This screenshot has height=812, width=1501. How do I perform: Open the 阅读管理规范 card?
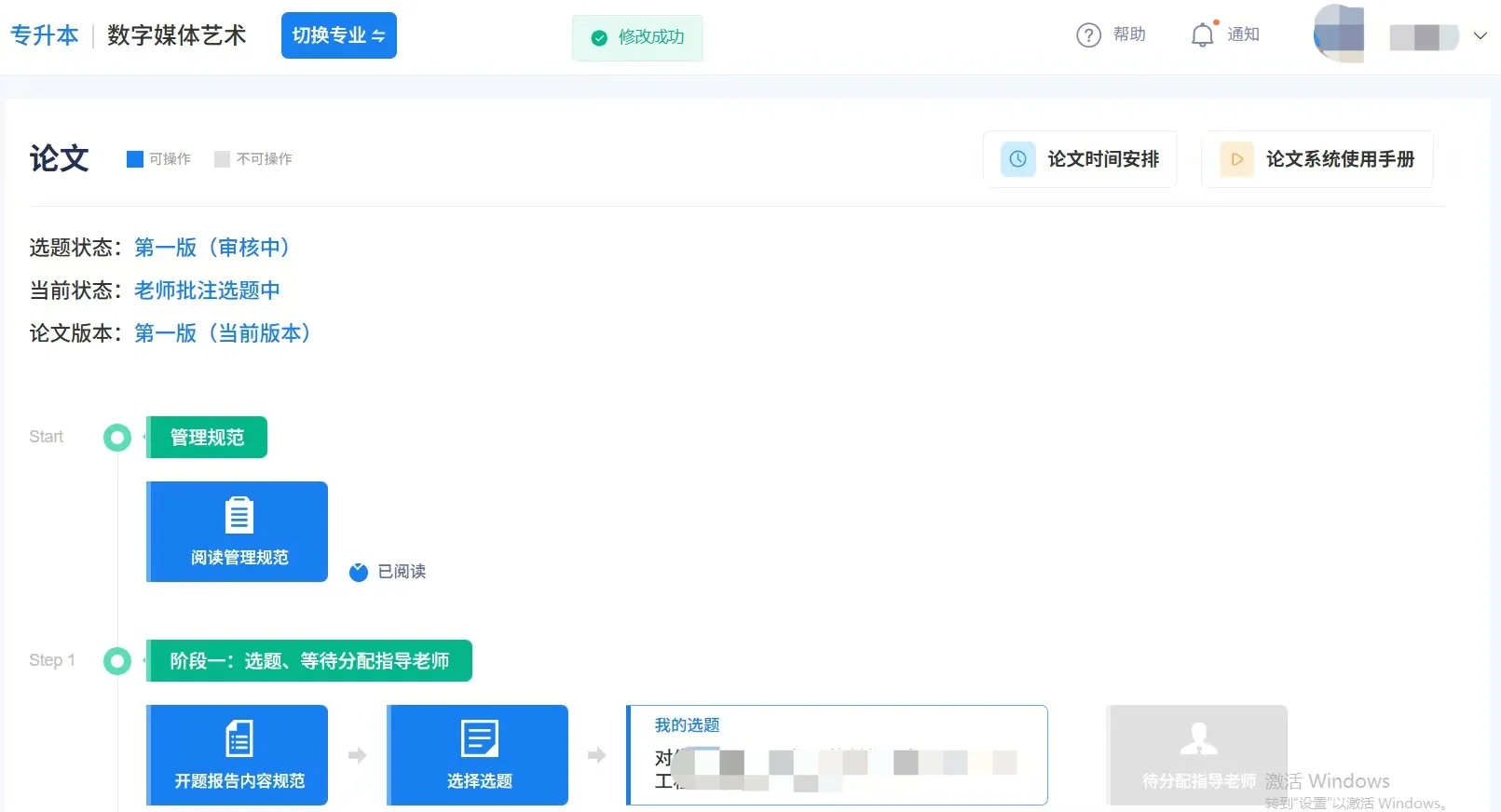(x=237, y=532)
